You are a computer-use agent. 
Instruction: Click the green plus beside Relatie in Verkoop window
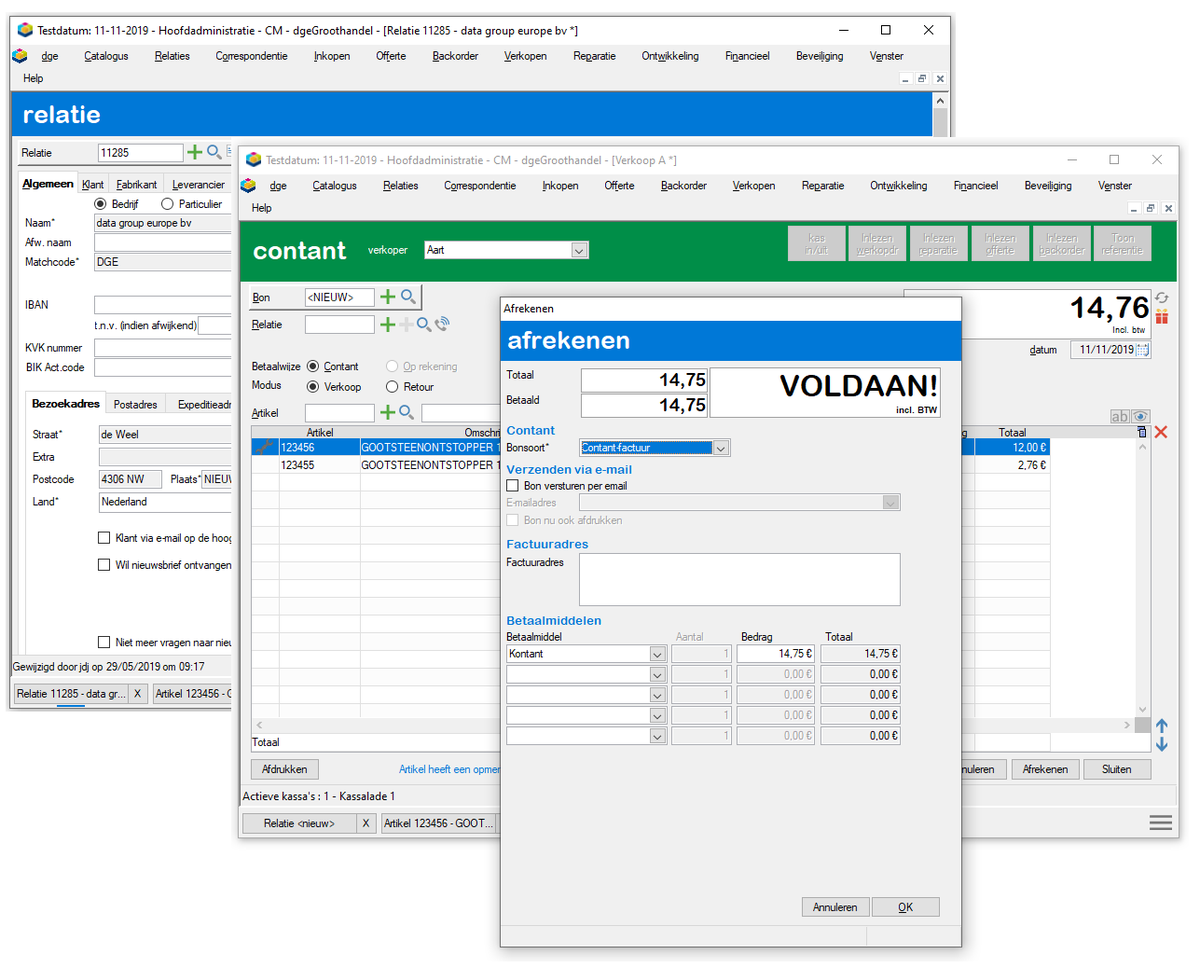(388, 324)
